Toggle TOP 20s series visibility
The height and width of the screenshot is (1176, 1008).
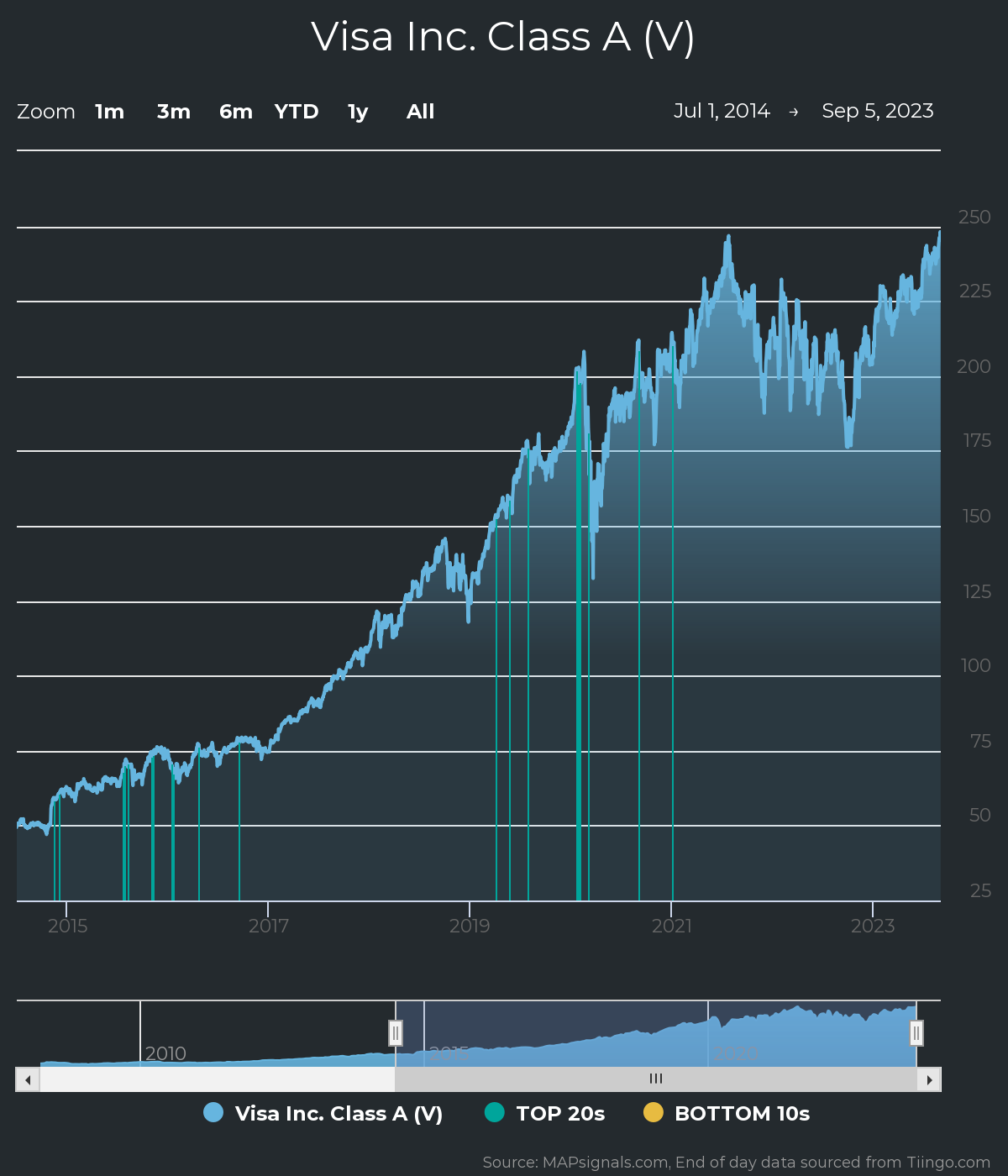point(545,1113)
